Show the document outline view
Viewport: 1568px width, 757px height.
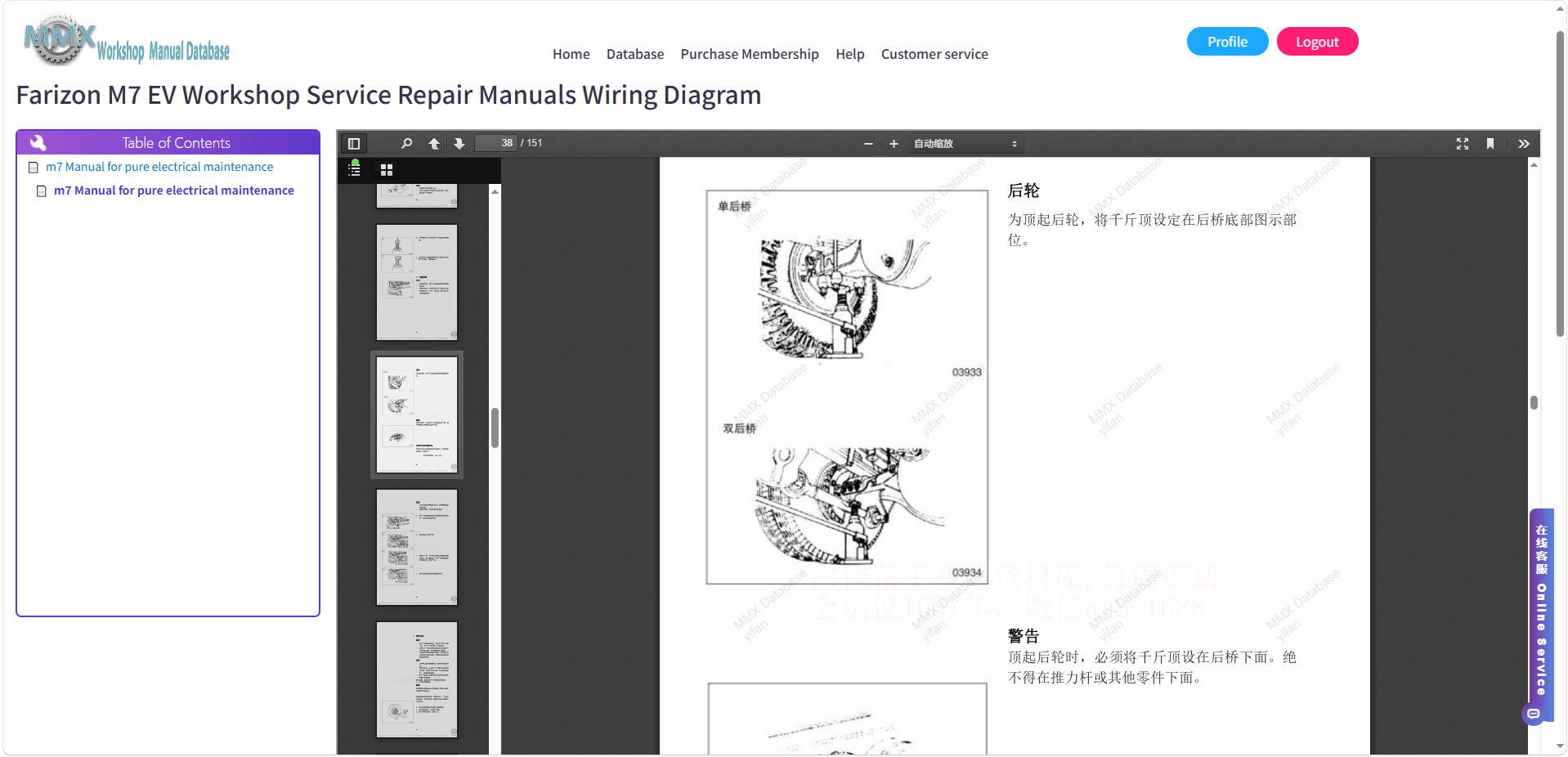pos(354,169)
